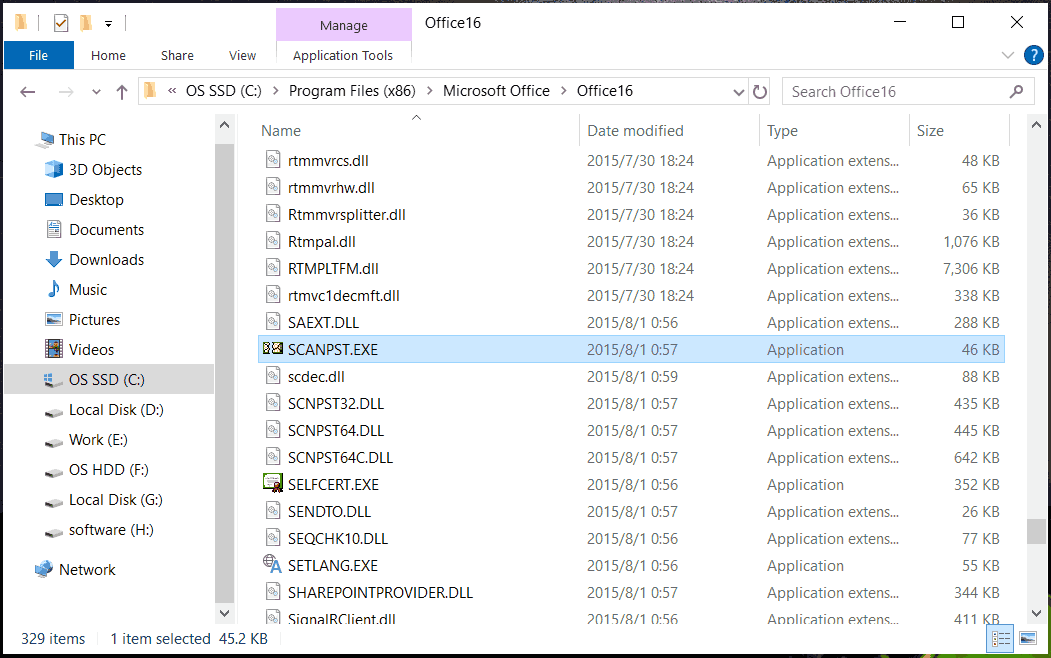Click file list scroll up arrow

tap(1036, 125)
